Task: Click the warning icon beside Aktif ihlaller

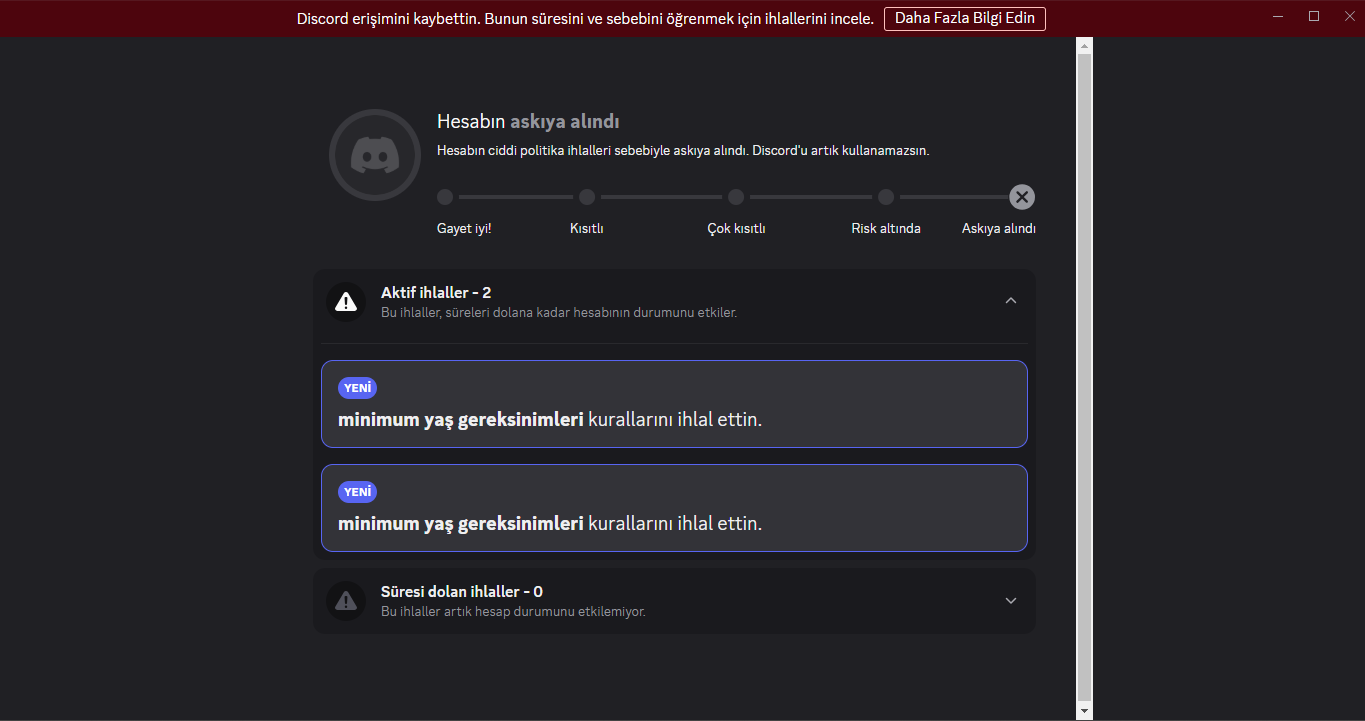Action: point(346,302)
